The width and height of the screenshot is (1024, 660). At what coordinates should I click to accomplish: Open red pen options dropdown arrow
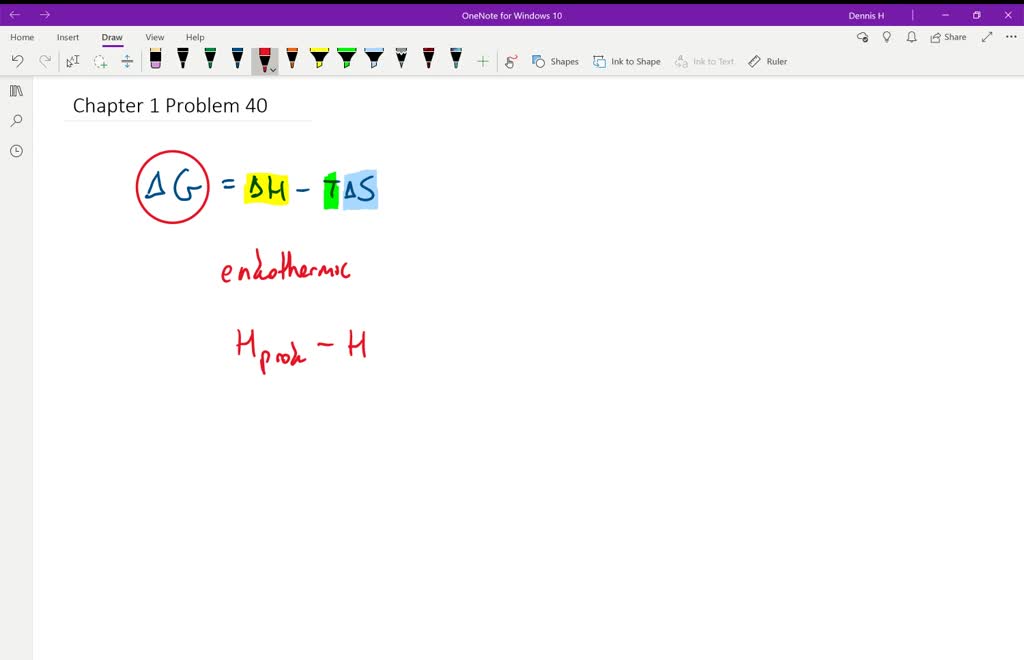pyautogui.click(x=273, y=69)
